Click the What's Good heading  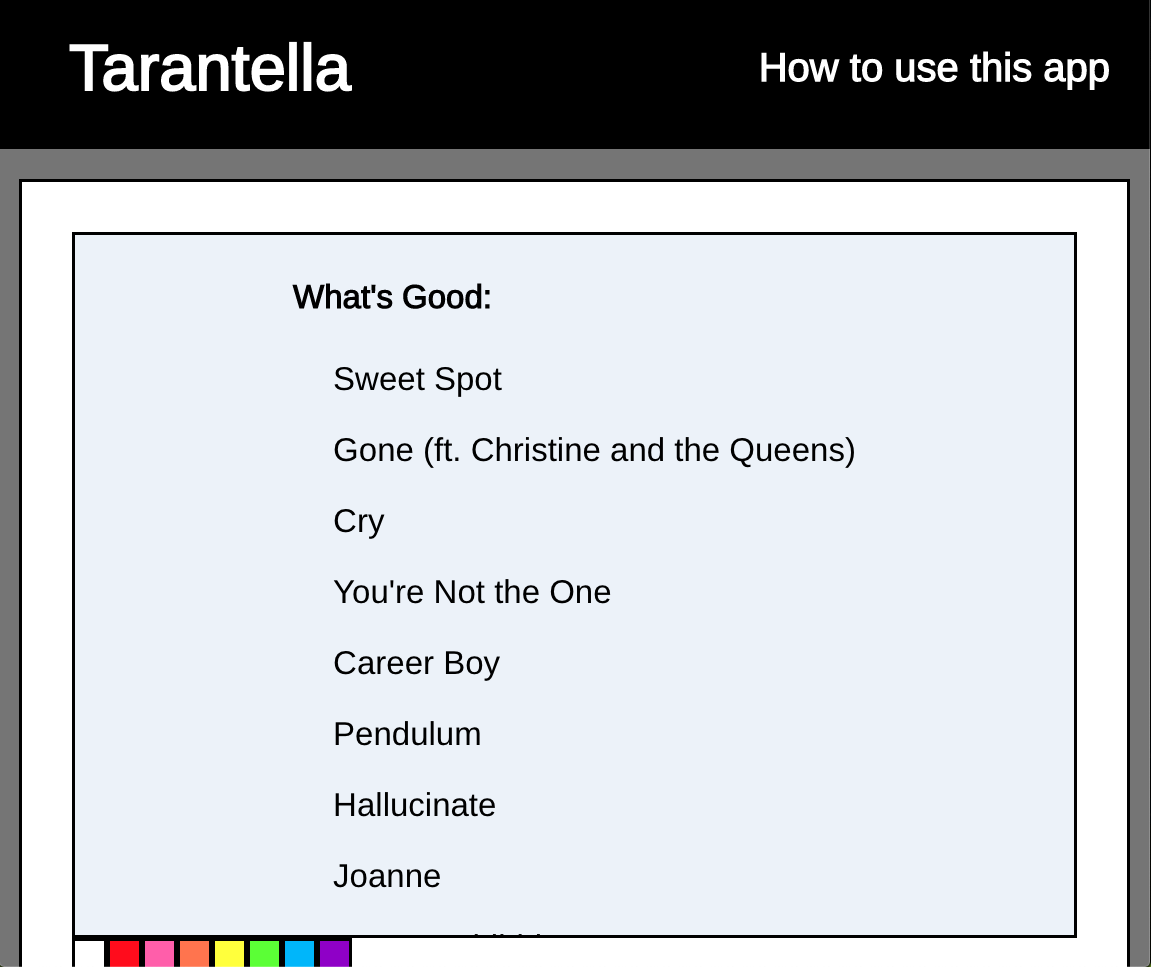pyautogui.click(x=392, y=297)
